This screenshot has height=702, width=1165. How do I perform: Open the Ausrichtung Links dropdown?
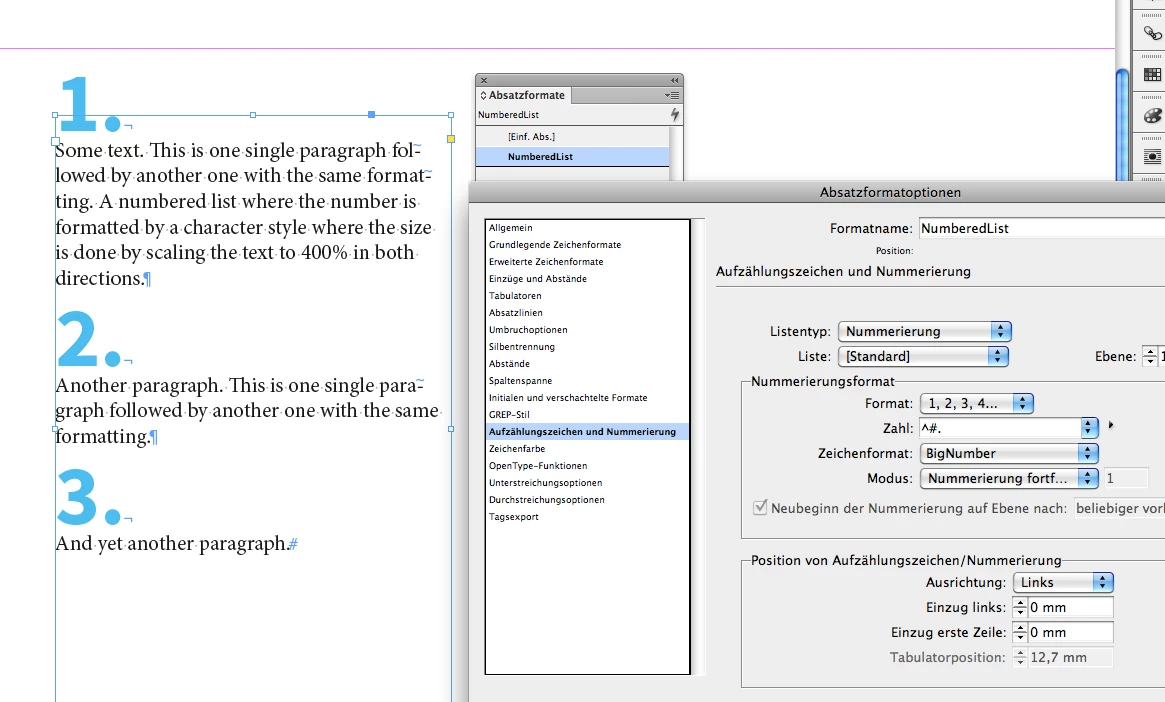click(1062, 582)
